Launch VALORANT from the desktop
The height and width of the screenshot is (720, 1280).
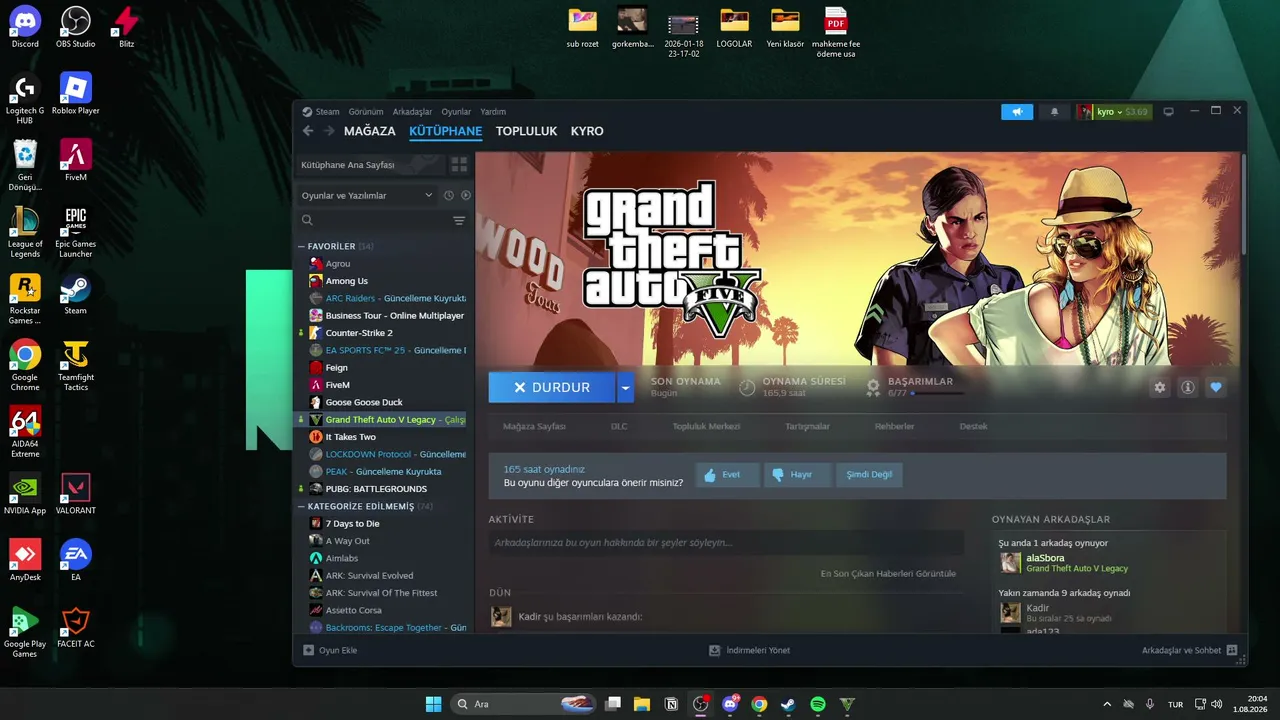tap(76, 494)
